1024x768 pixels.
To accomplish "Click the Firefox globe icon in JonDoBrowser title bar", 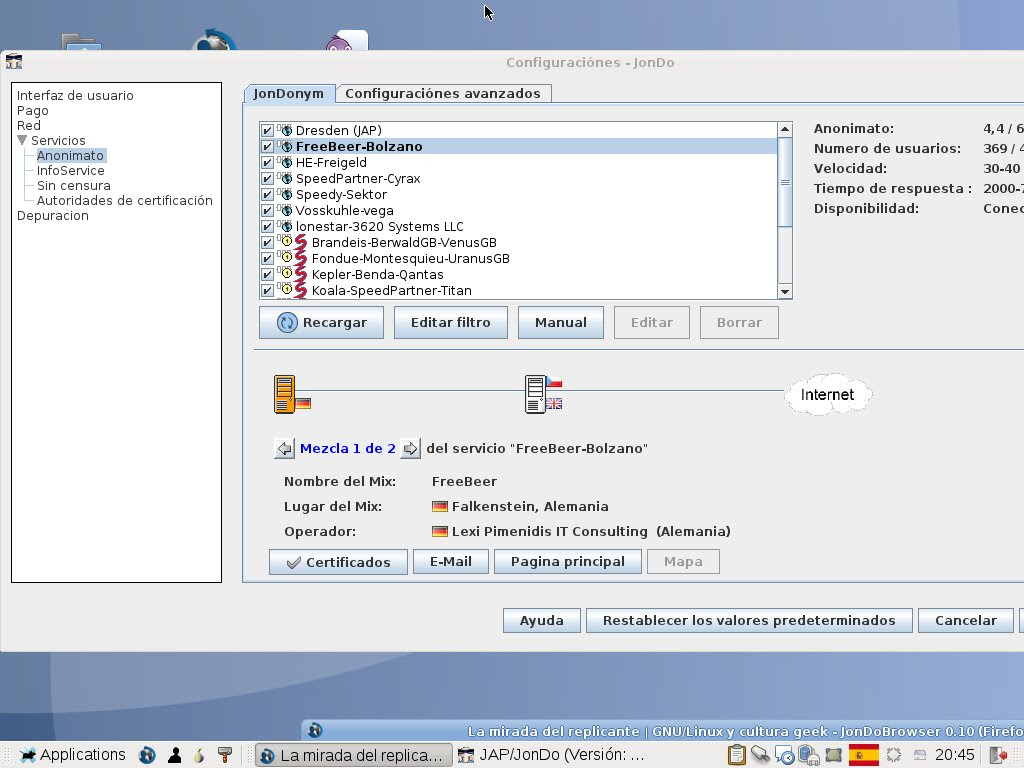I will (315, 730).
